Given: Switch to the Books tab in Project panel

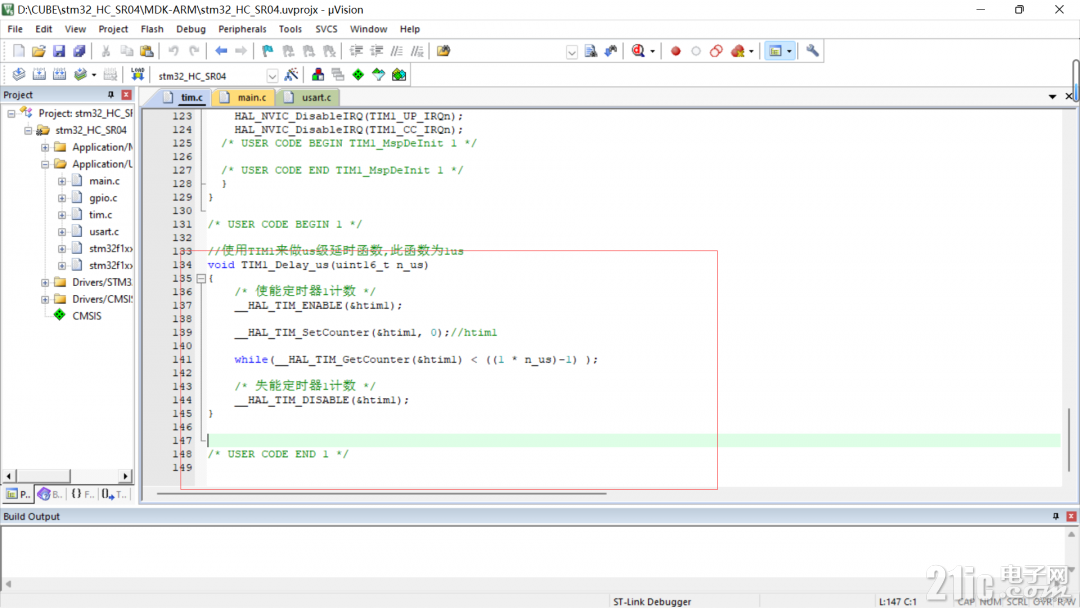Looking at the screenshot, I should (x=50, y=494).
